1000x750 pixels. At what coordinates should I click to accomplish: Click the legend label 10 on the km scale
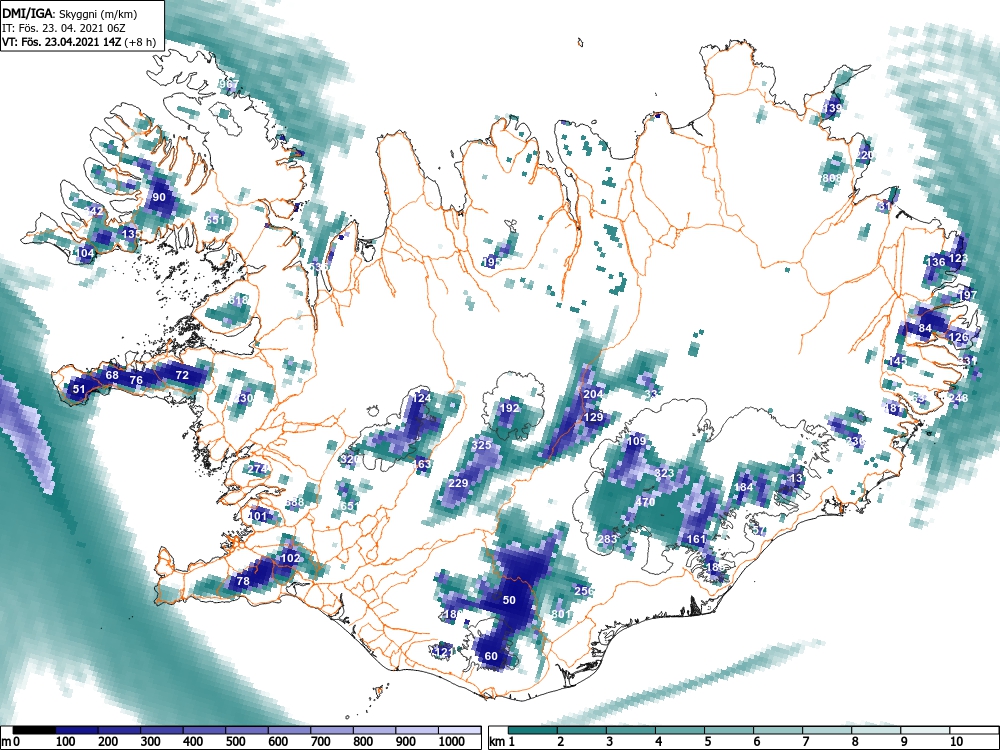[957, 742]
